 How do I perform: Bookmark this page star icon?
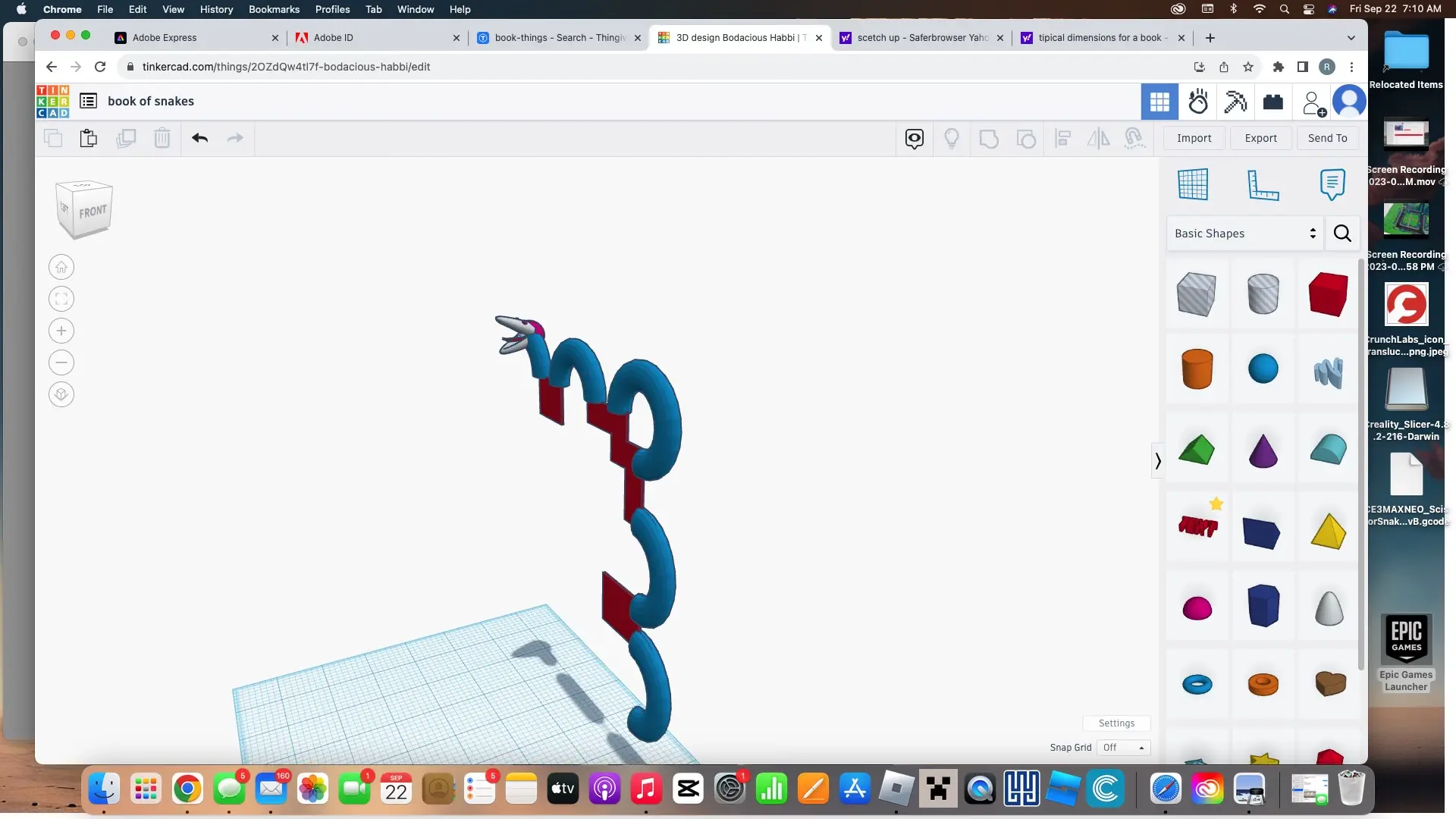[x=1248, y=67]
